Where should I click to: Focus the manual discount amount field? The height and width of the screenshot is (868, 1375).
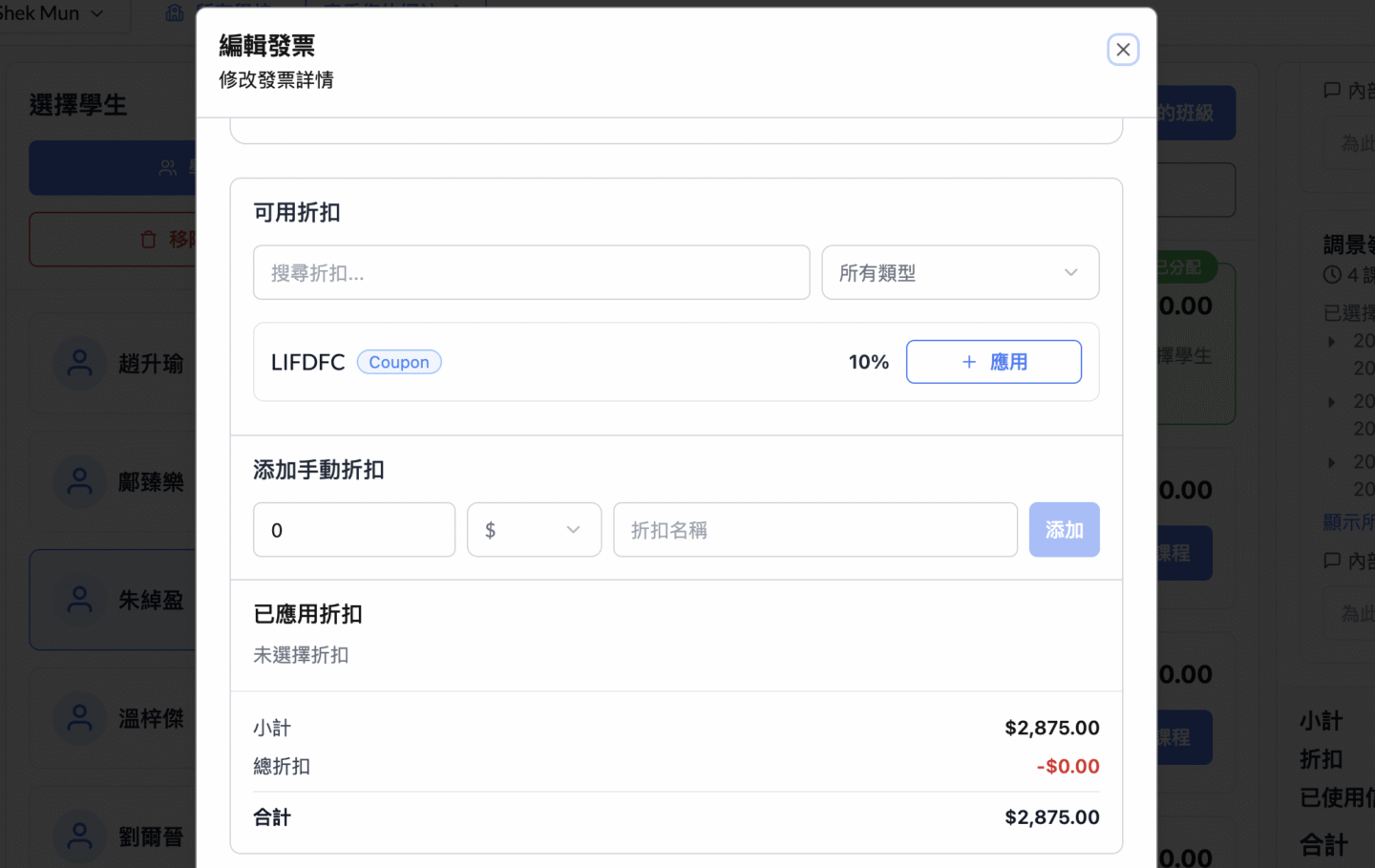pos(353,530)
